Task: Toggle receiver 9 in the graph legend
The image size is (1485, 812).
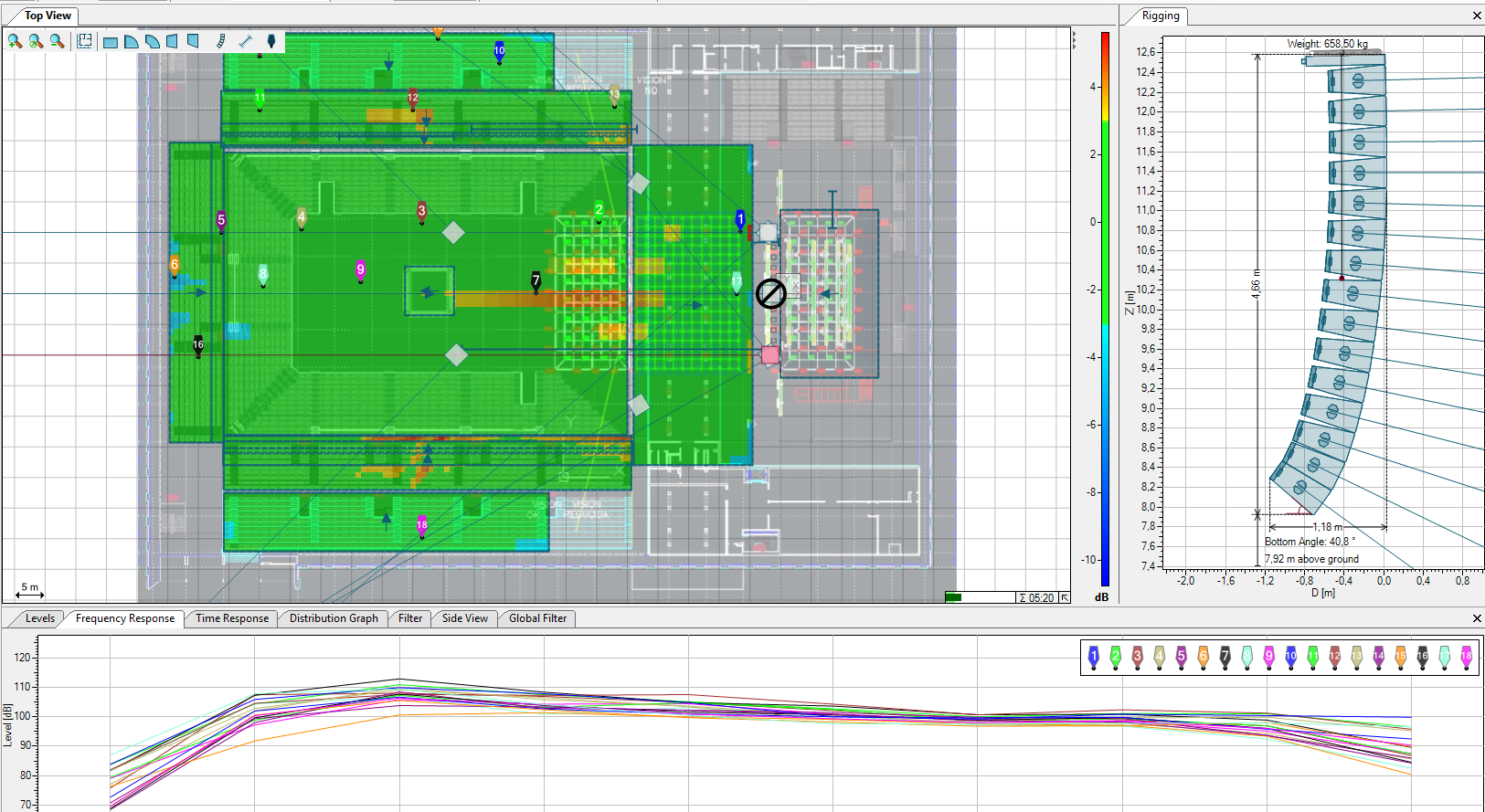Action: [1269, 656]
